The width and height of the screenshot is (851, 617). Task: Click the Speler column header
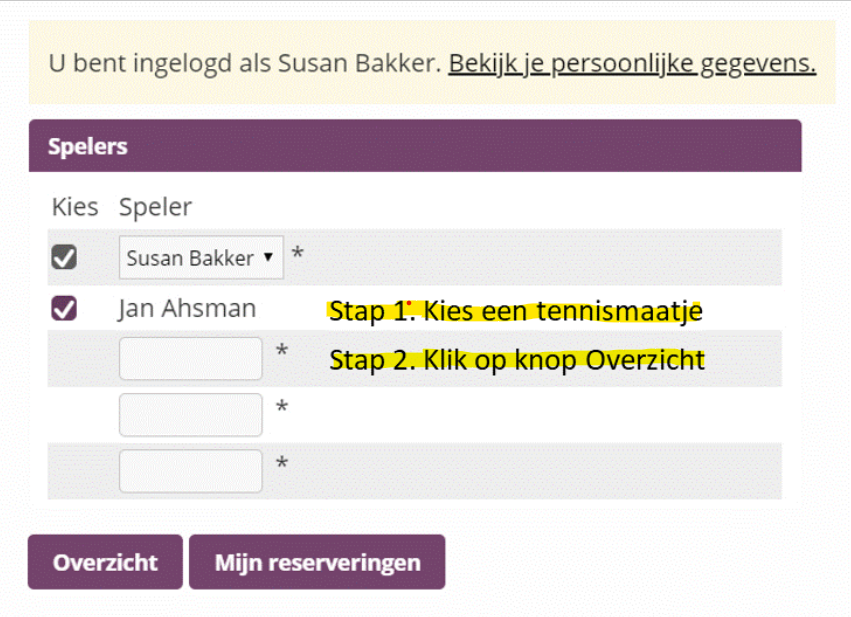155,207
